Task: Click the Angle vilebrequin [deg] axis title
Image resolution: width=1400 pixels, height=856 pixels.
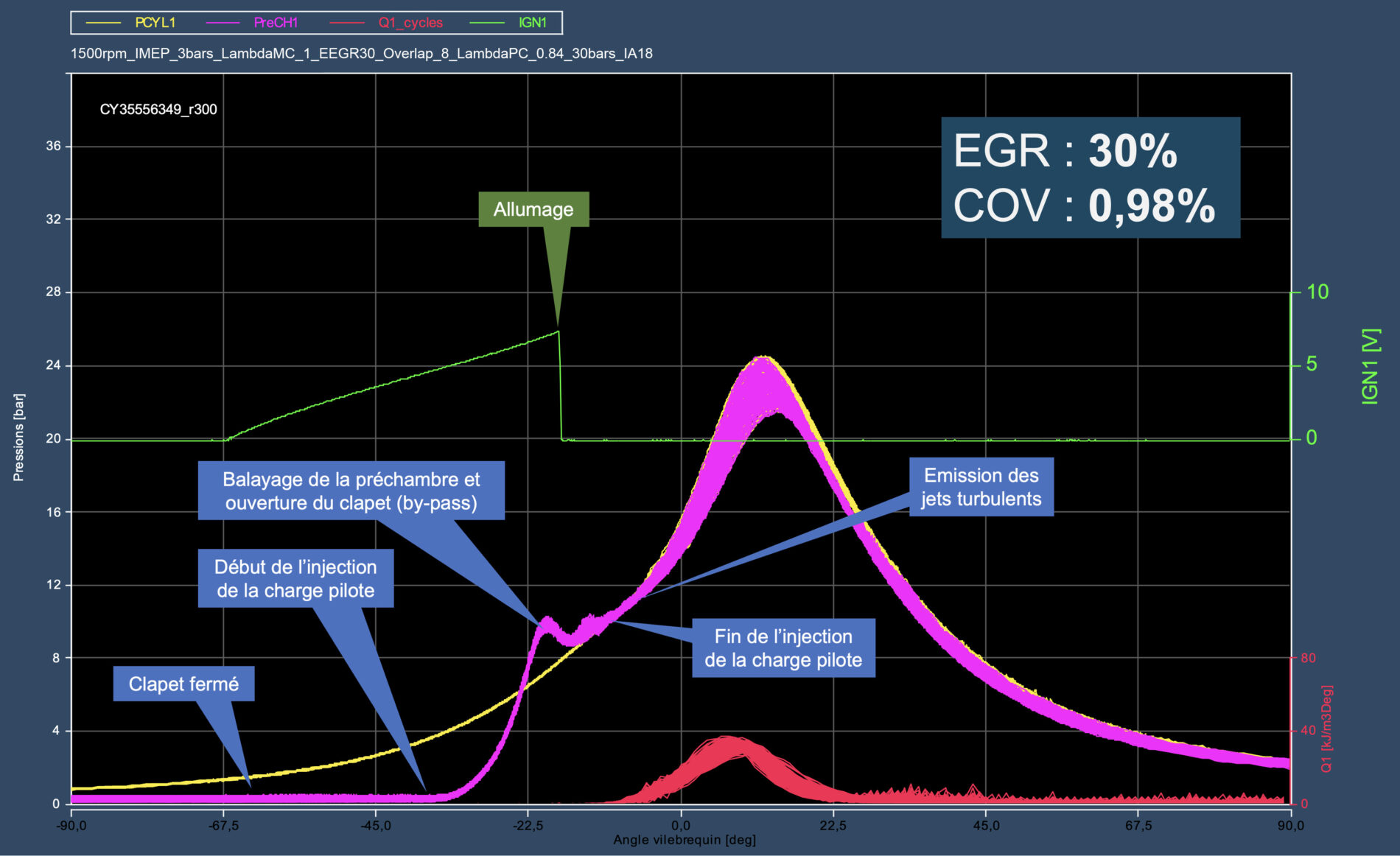Action: (x=684, y=840)
